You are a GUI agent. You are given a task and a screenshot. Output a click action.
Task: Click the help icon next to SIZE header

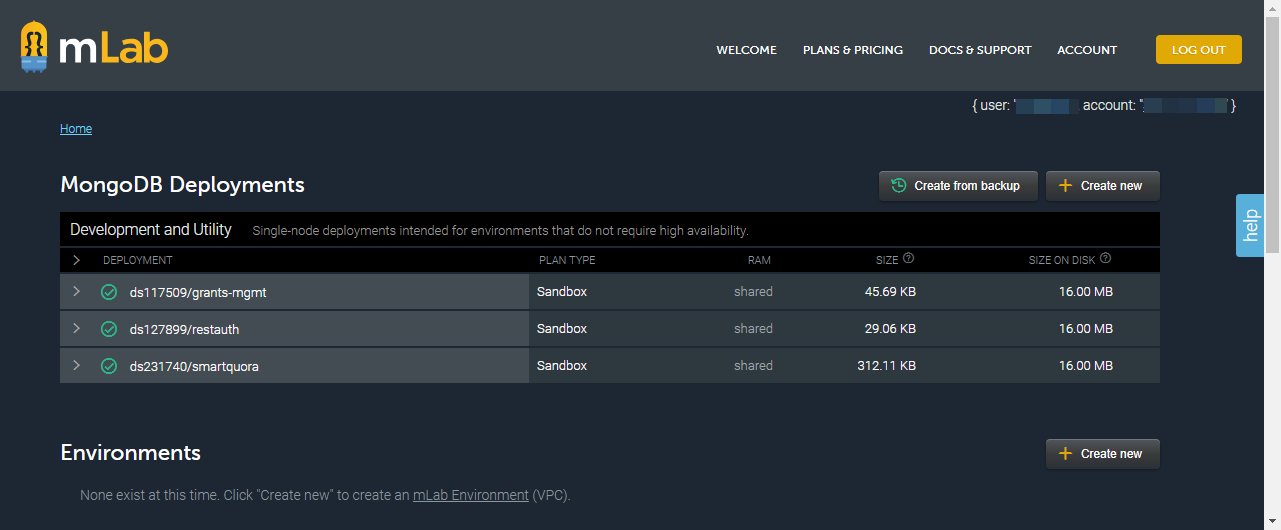pos(908,259)
